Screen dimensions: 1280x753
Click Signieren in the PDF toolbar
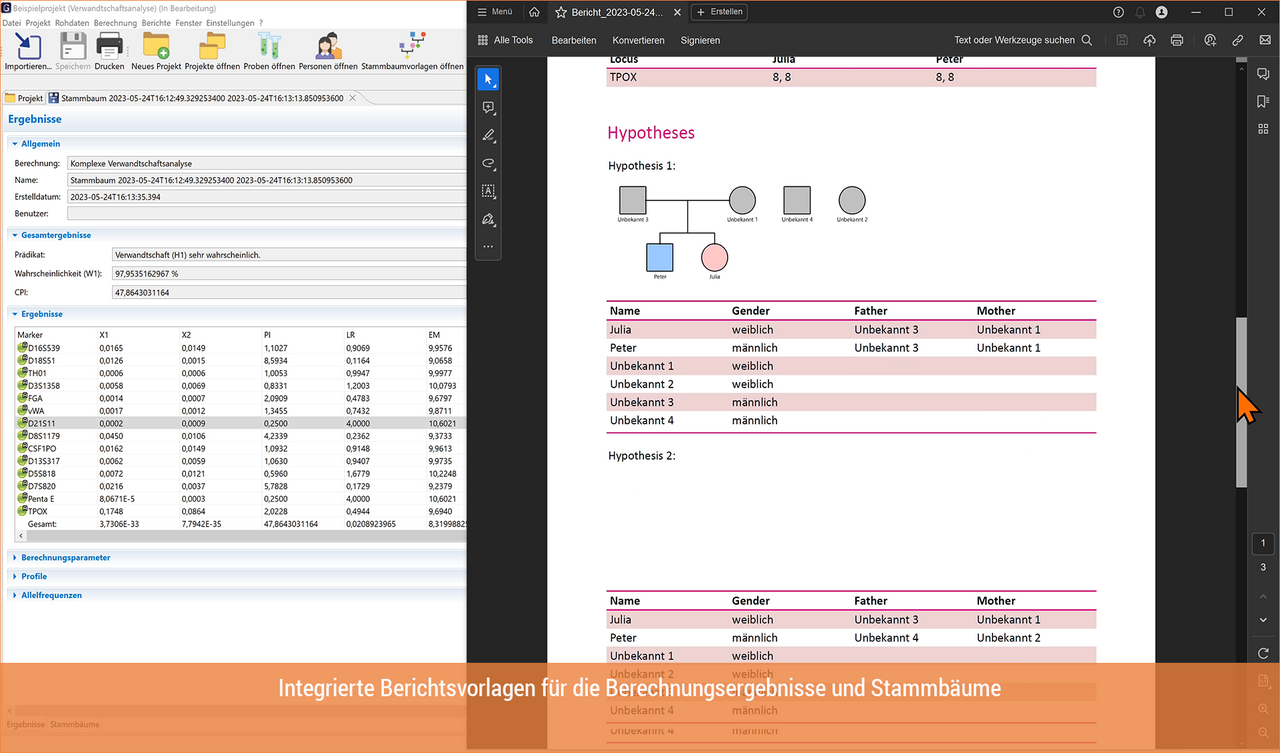[x=700, y=40]
